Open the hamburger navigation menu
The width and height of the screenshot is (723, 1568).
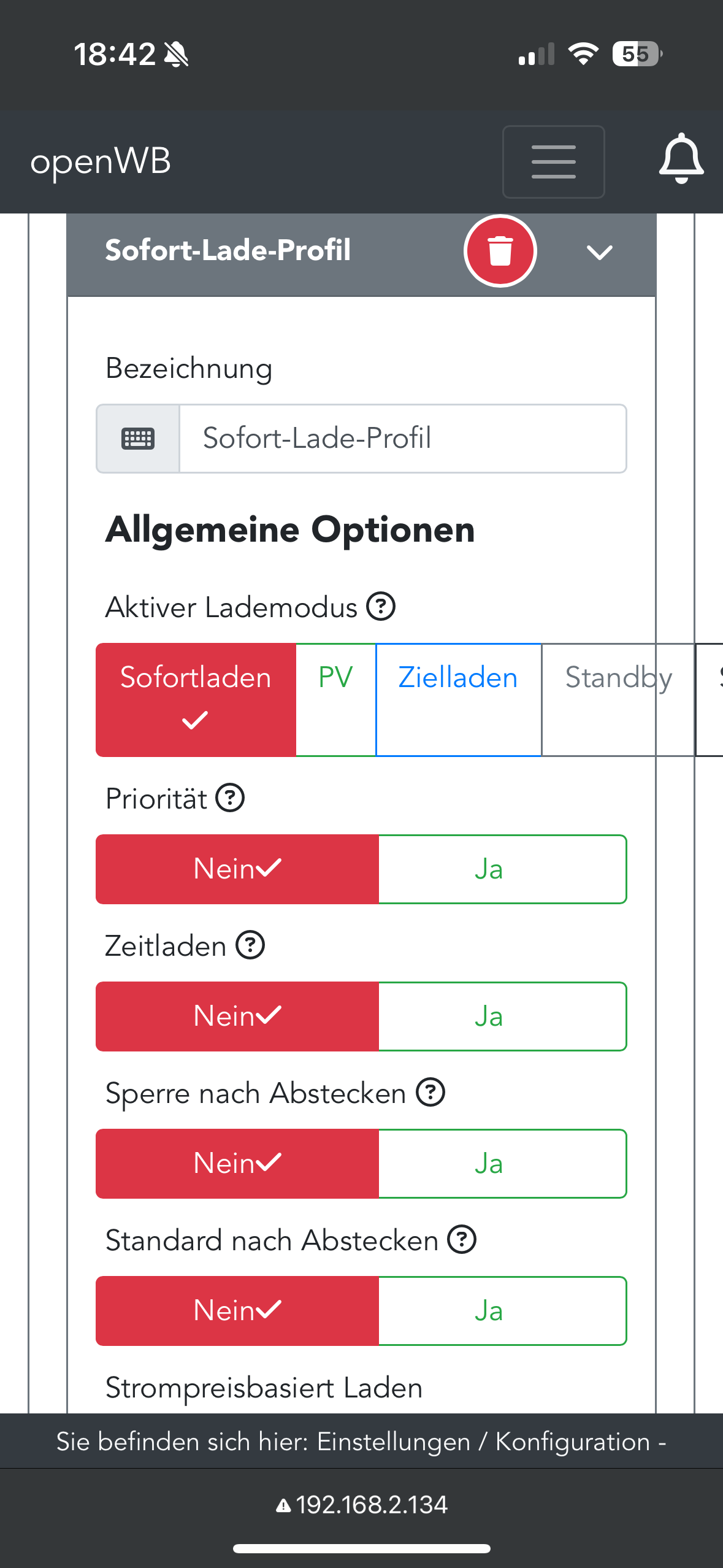click(x=553, y=162)
